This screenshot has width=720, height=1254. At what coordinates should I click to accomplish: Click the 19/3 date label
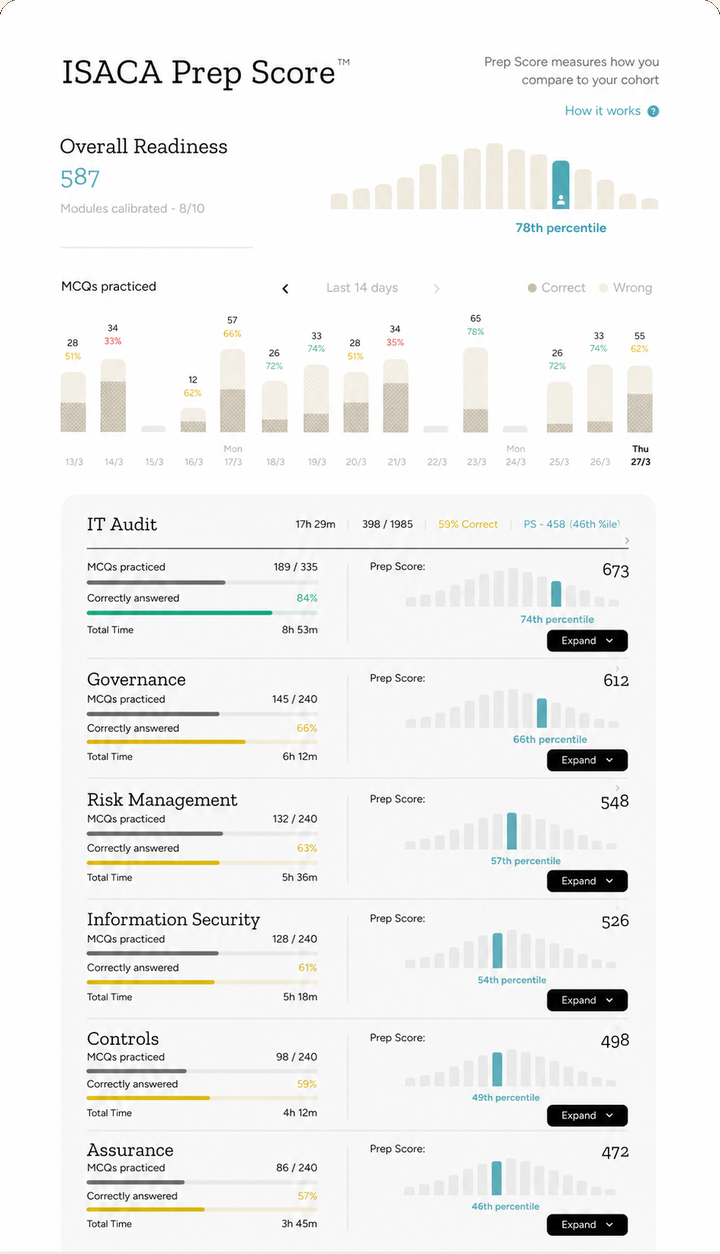click(x=316, y=462)
